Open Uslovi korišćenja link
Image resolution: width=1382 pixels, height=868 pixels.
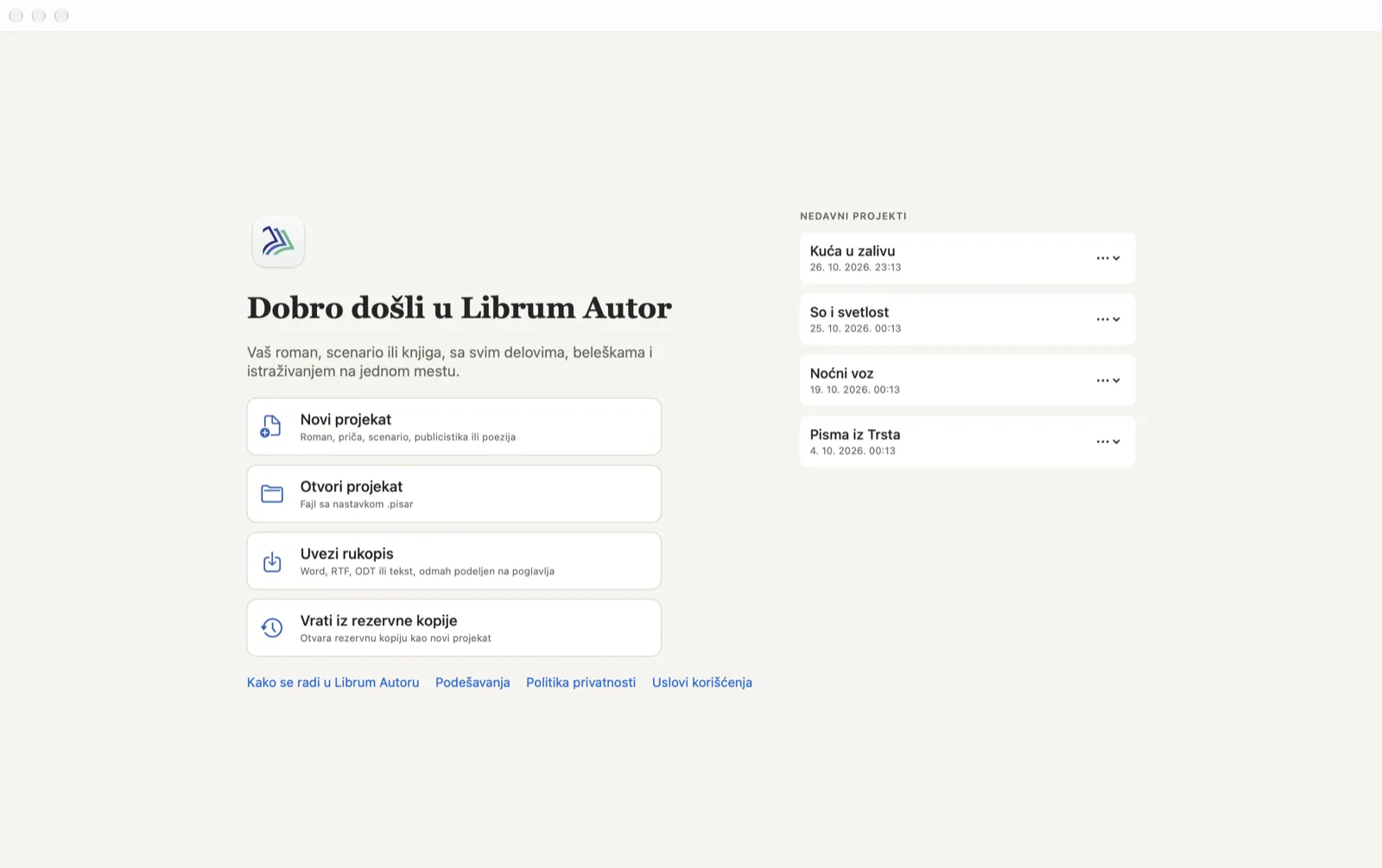(702, 682)
